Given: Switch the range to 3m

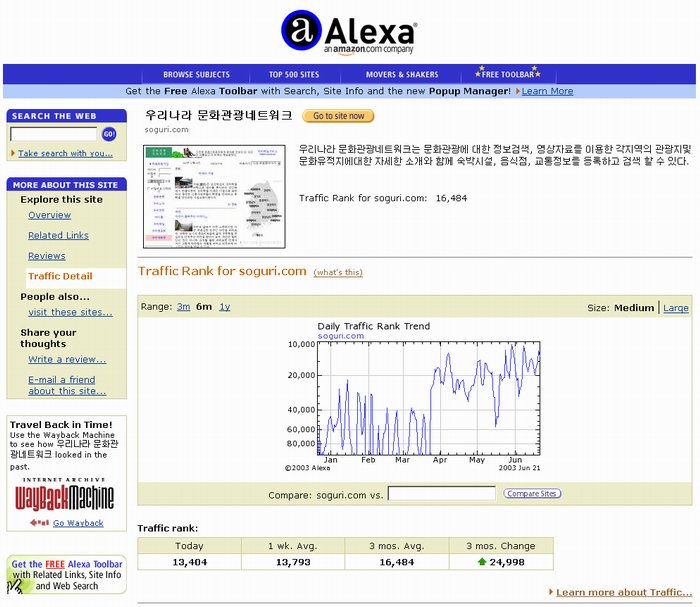Looking at the screenshot, I should [x=183, y=307].
